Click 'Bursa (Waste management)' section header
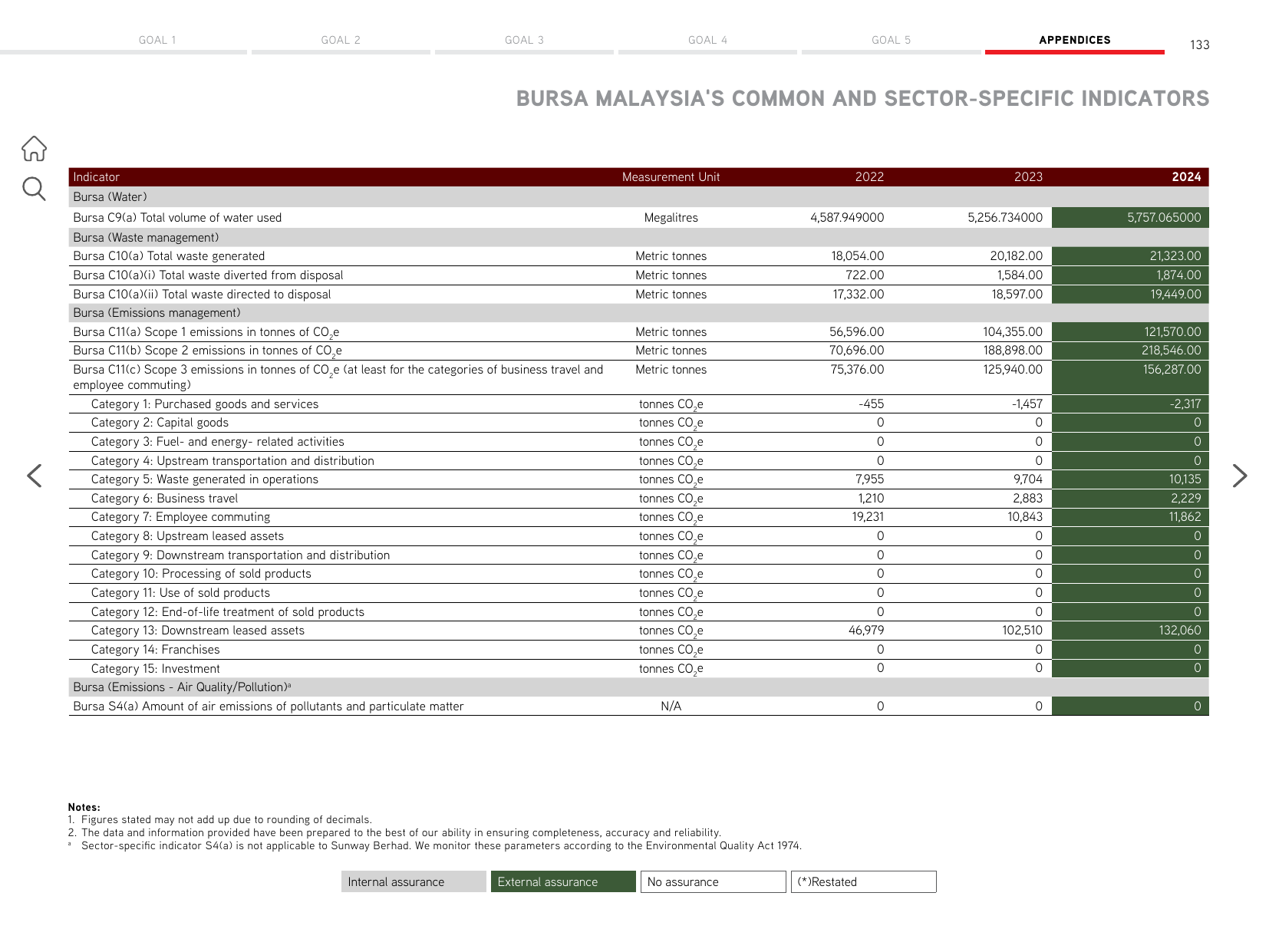 [146, 238]
